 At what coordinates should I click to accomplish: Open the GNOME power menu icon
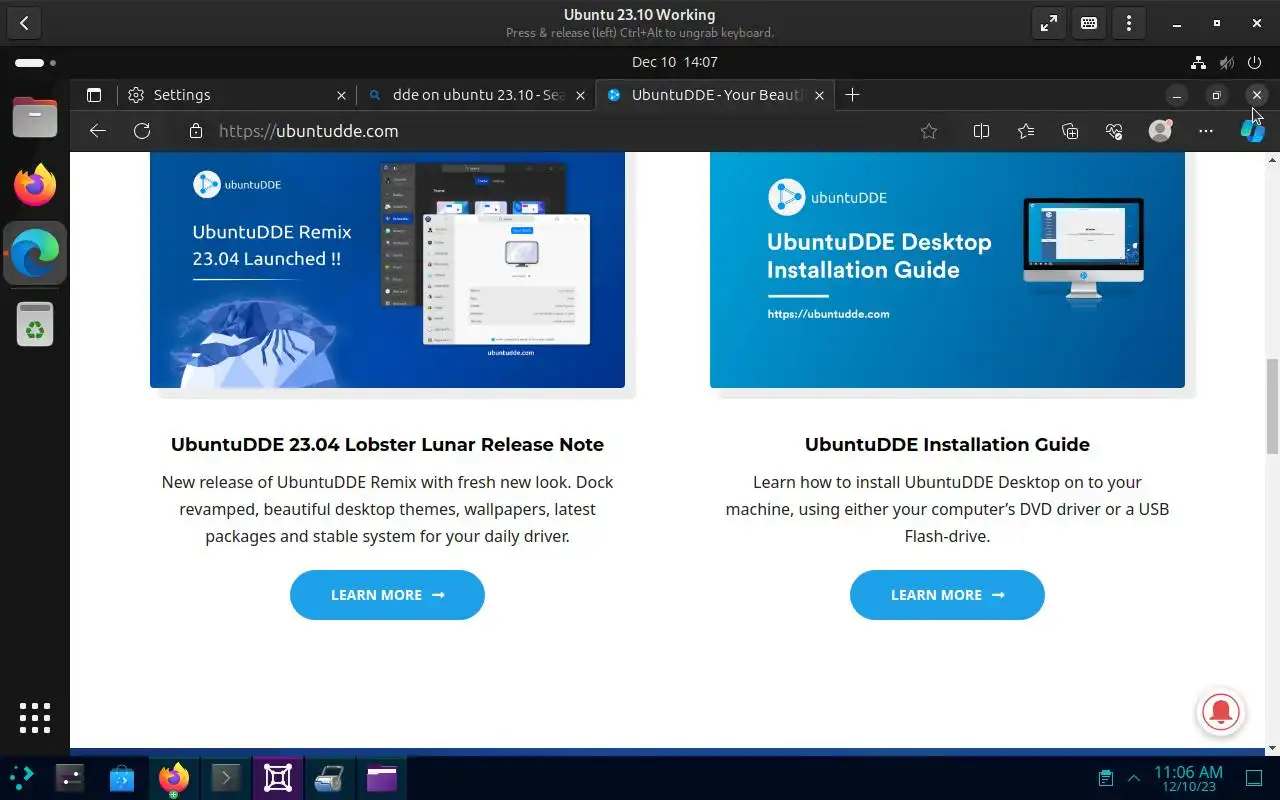click(x=1254, y=62)
